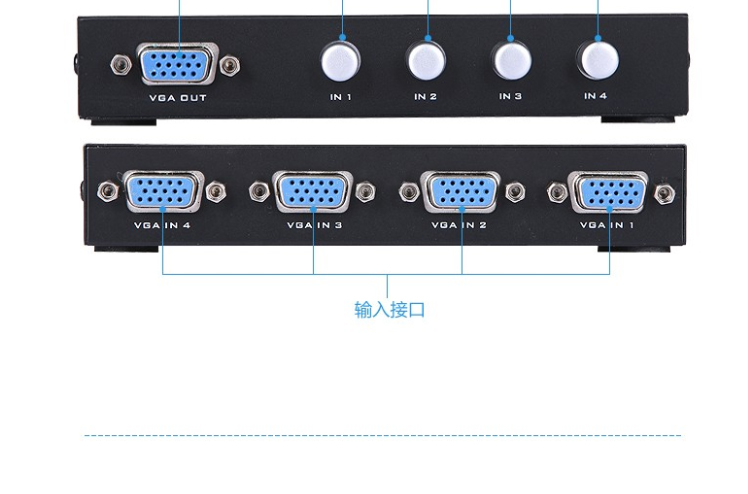The height and width of the screenshot is (494, 748).
Task: Select the VGA IN 1 connector
Action: coord(608,192)
